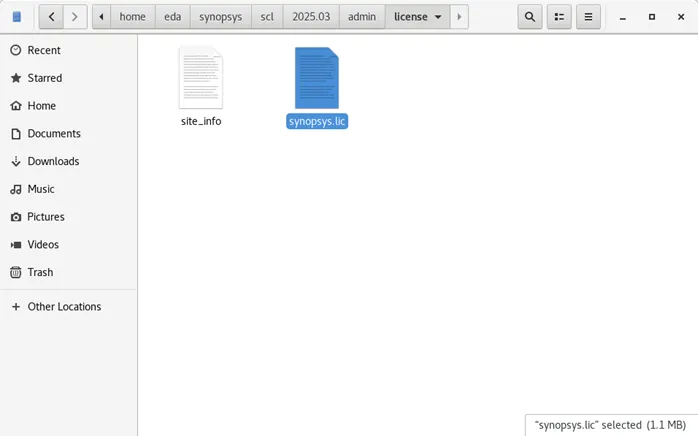Minimize the Files window
698x436 pixels.
(623, 17)
